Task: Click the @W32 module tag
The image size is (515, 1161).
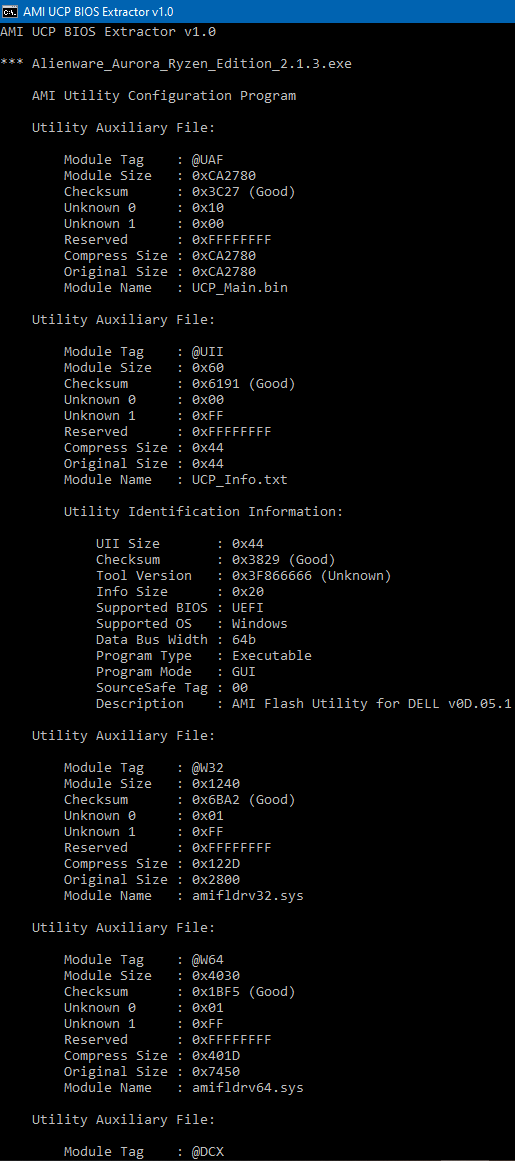Action: pyautogui.click(x=207, y=767)
